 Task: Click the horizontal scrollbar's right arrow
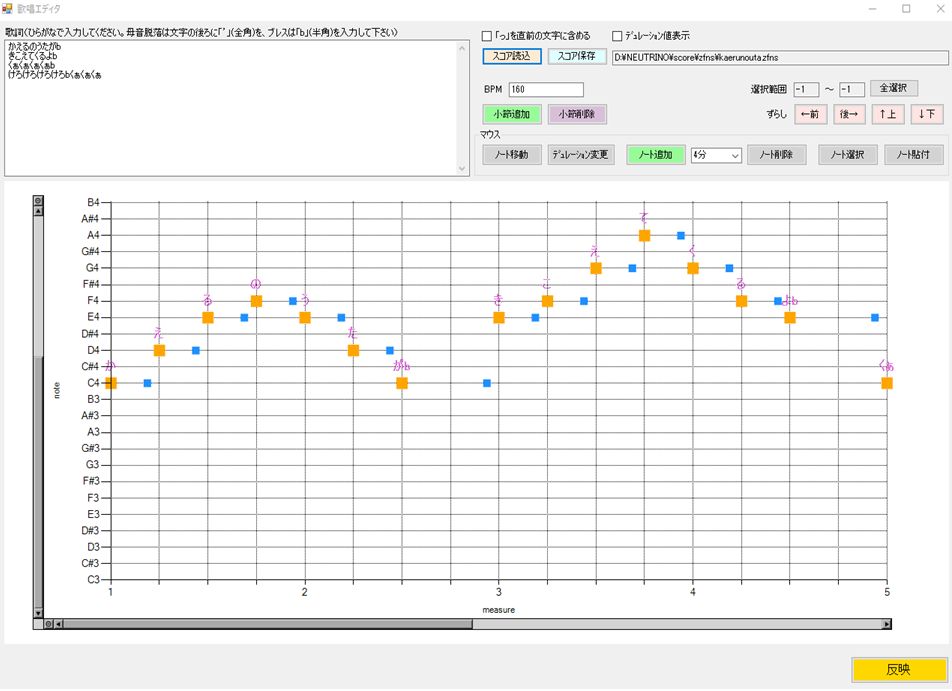click(x=886, y=624)
